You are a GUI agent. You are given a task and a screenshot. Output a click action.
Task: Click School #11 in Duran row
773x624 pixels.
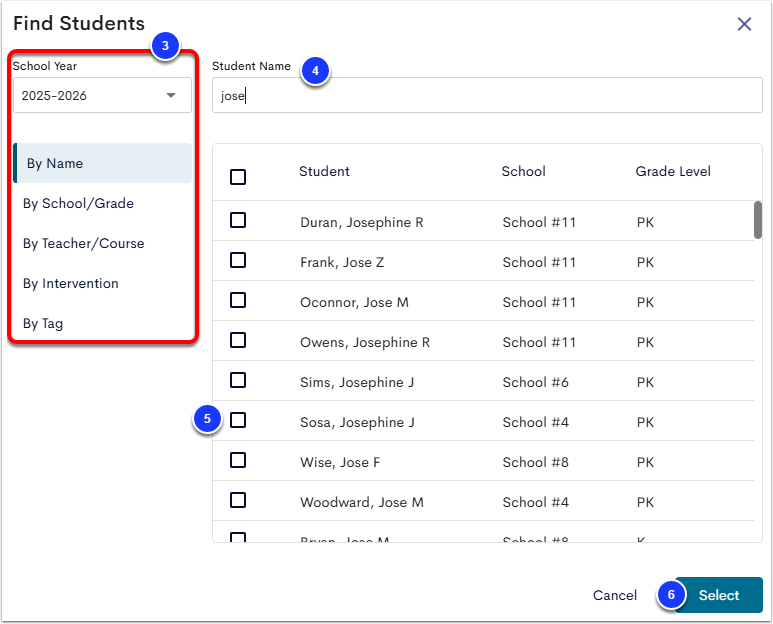[539, 222]
